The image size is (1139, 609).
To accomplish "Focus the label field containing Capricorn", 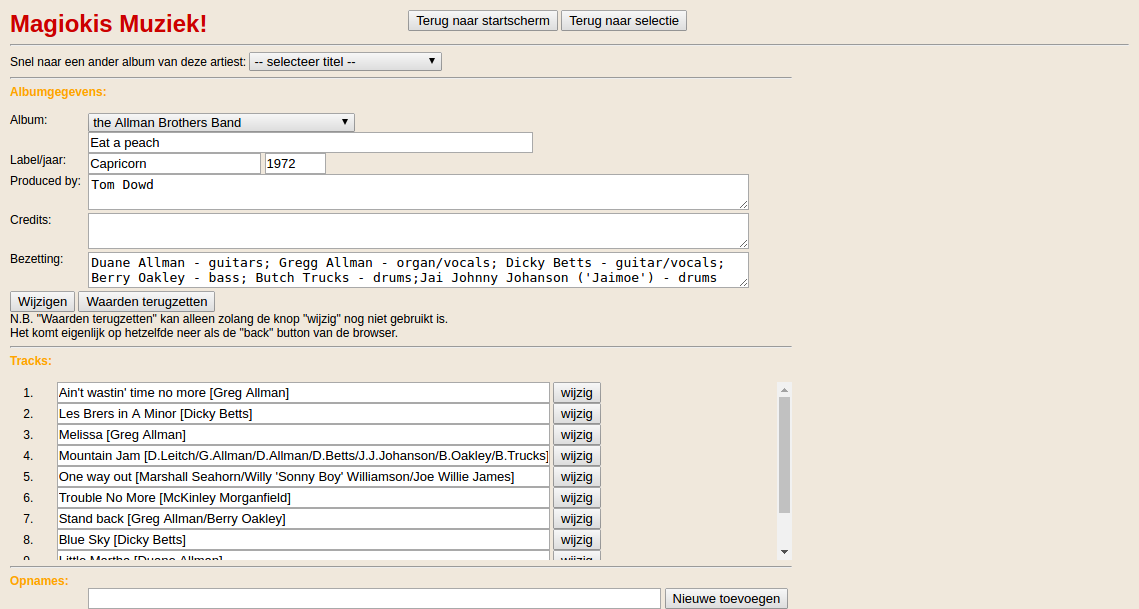I will 174,164.
